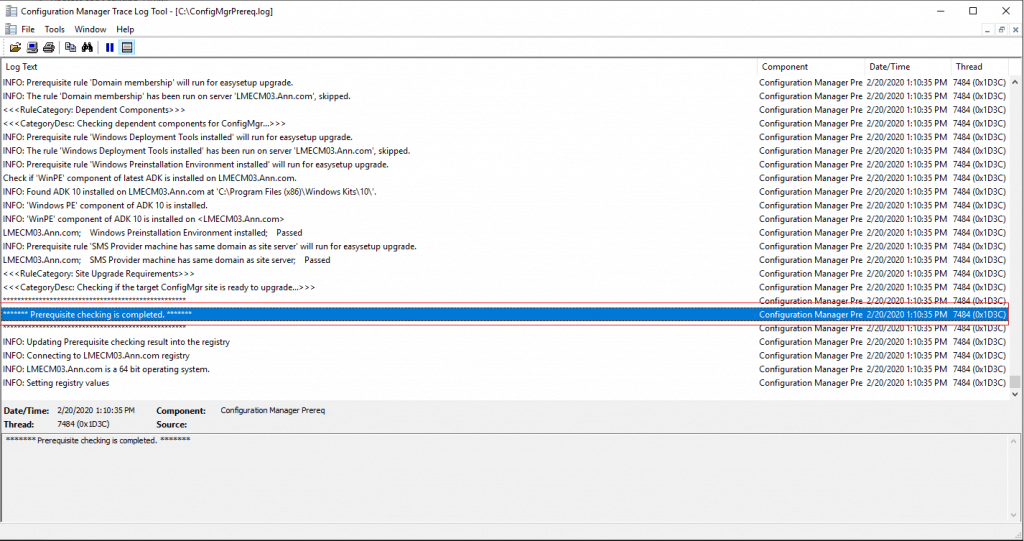
Task: Select row "<<<RuleCategory: Site Upgrade Requirements>>>"
Action: click(x=505, y=274)
